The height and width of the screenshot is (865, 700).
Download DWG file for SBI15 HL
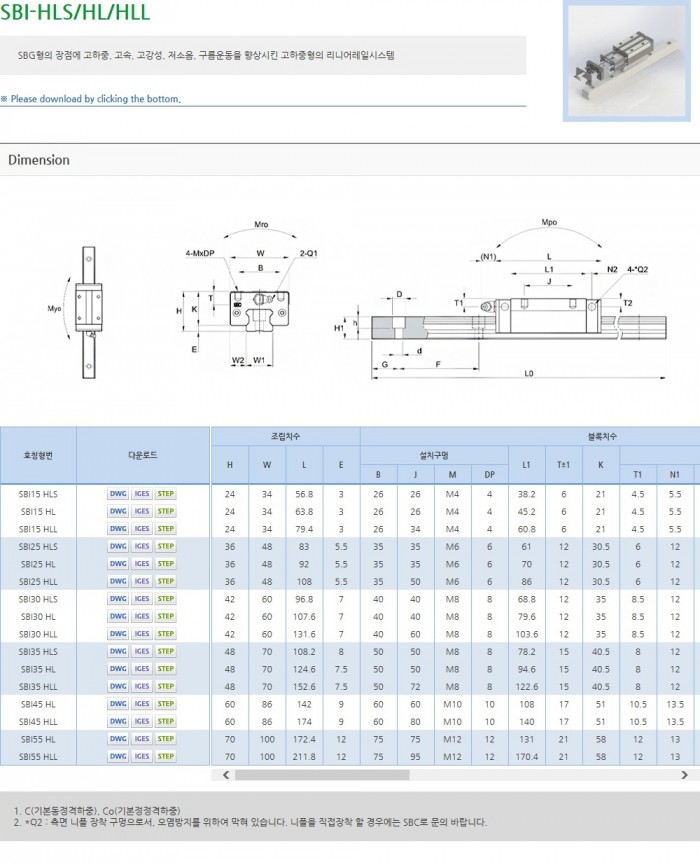[118, 511]
